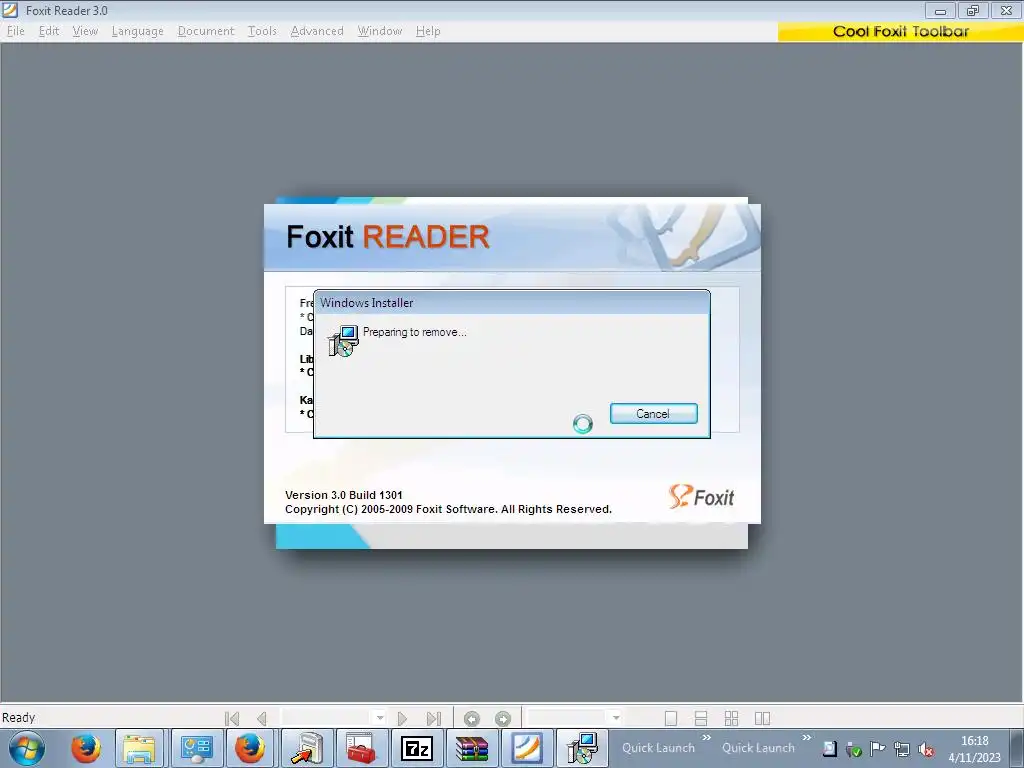
Task: Open the Advanced menu
Action: click(x=317, y=31)
